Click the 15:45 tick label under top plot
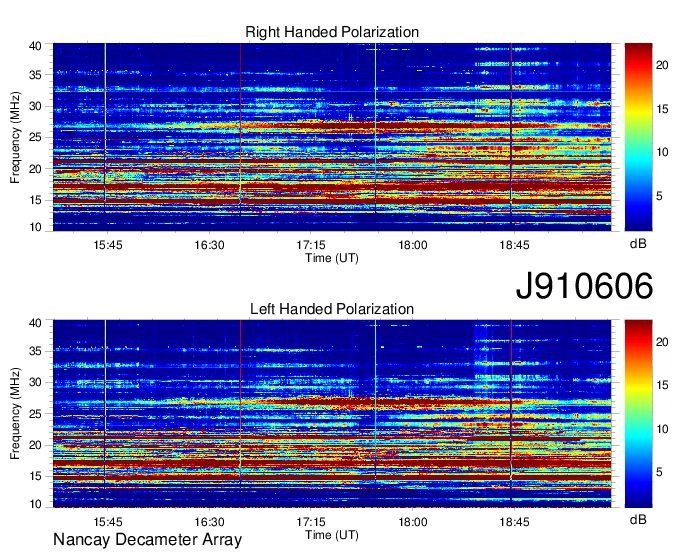Image resolution: width=680 pixels, height=552 pixels. click(x=108, y=245)
